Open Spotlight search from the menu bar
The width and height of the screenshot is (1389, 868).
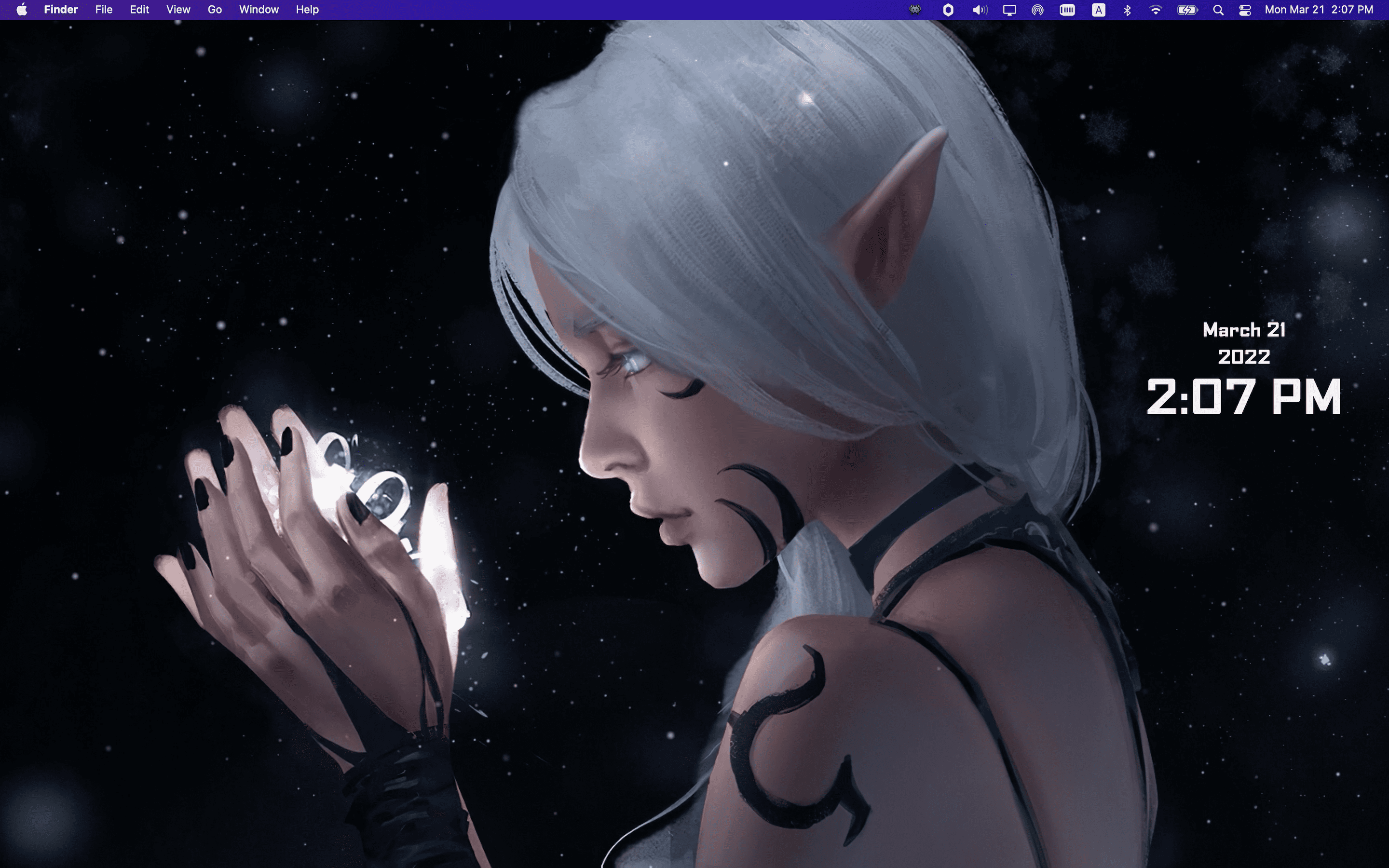coord(1219,9)
